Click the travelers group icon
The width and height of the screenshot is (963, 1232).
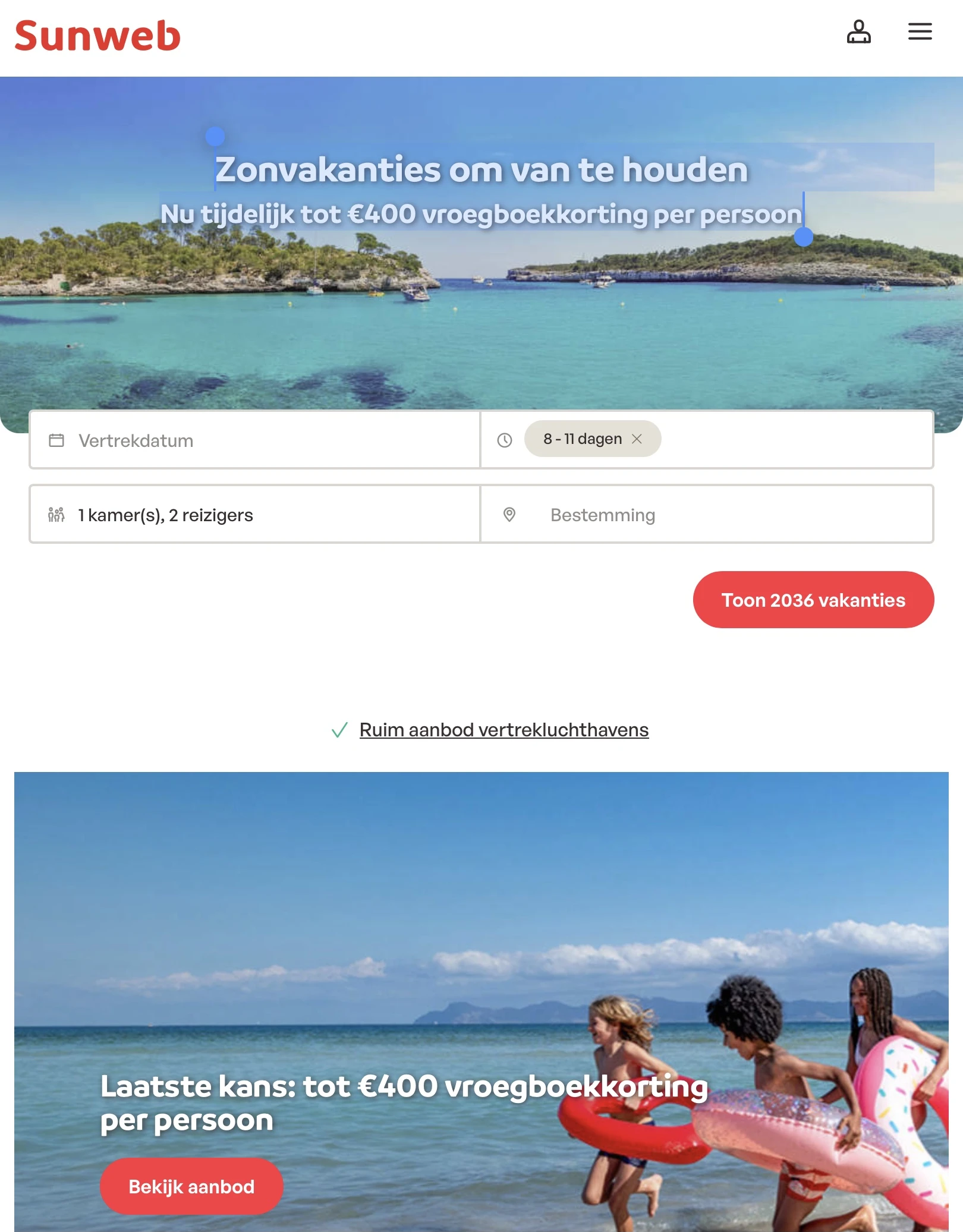[56, 515]
